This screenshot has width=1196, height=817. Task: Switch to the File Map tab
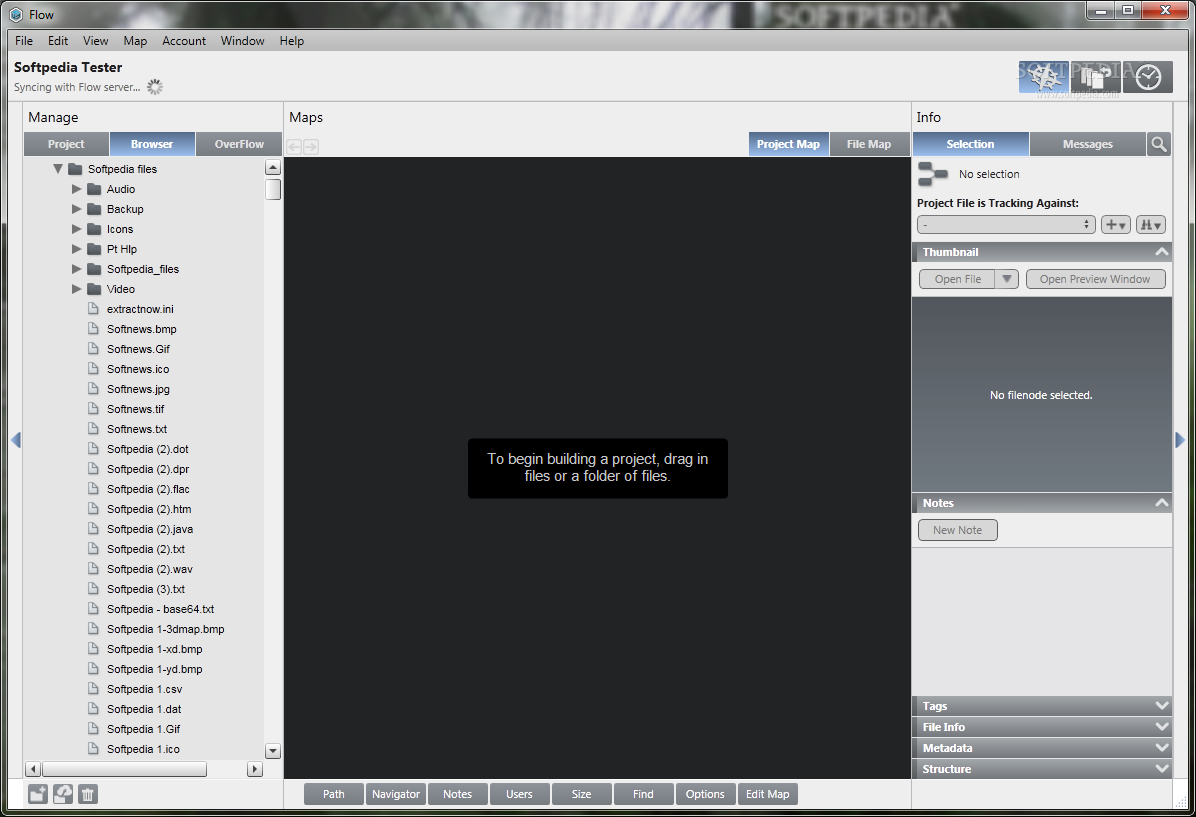pyautogui.click(x=869, y=144)
